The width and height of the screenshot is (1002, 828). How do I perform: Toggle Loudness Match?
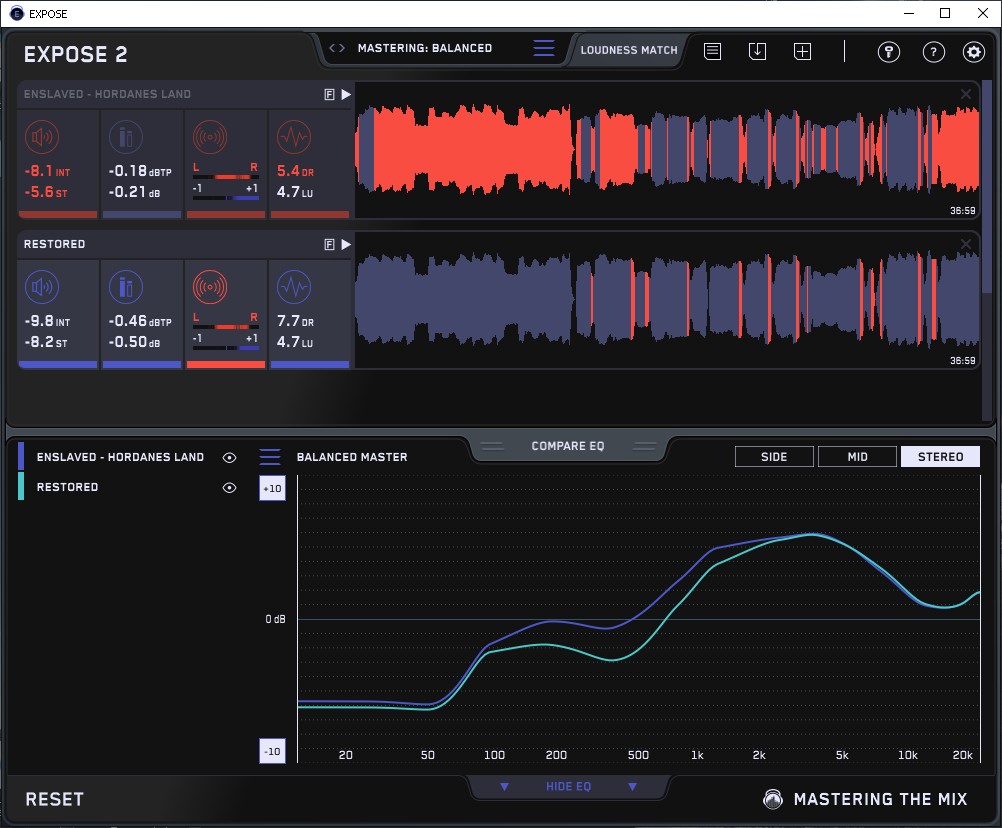(629, 50)
